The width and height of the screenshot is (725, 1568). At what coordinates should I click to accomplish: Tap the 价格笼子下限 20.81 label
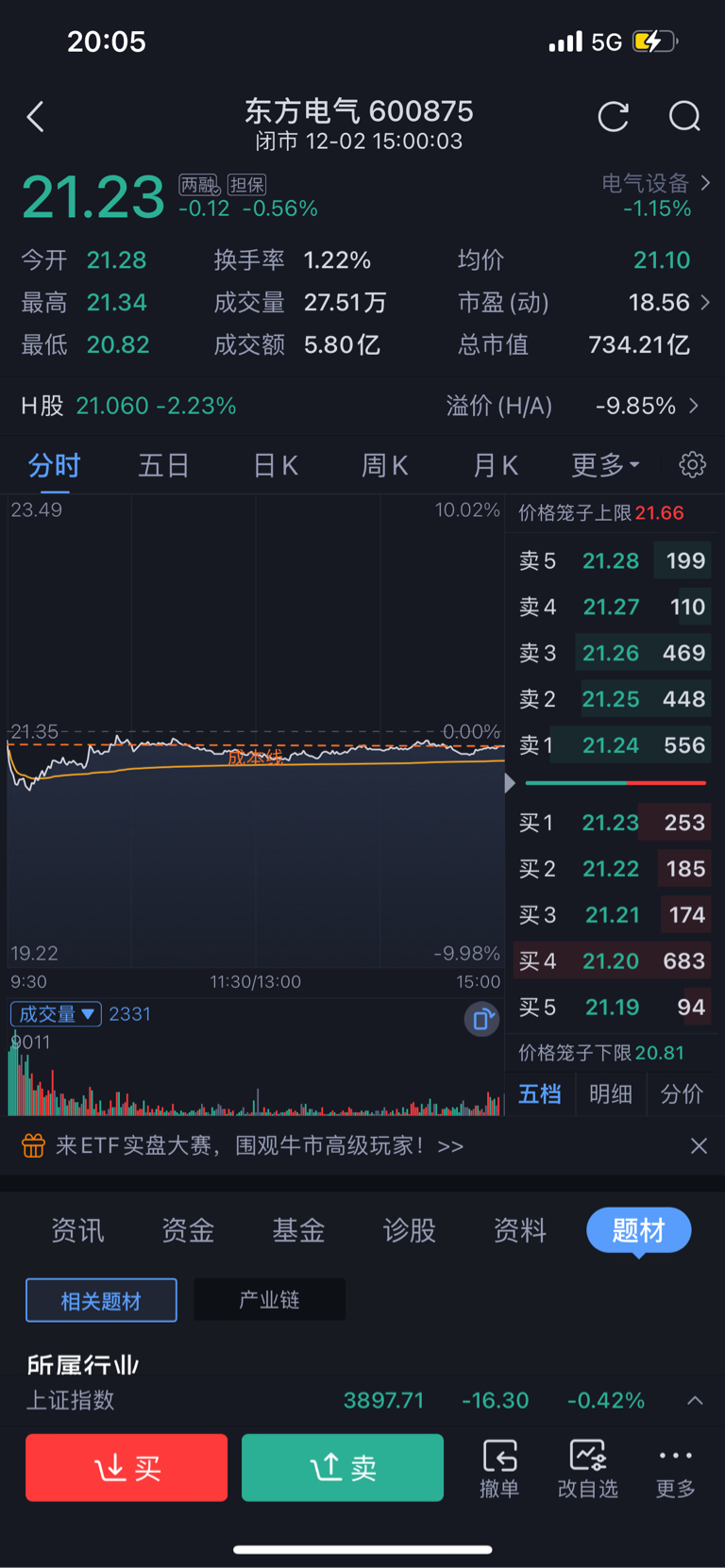pyautogui.click(x=601, y=1053)
